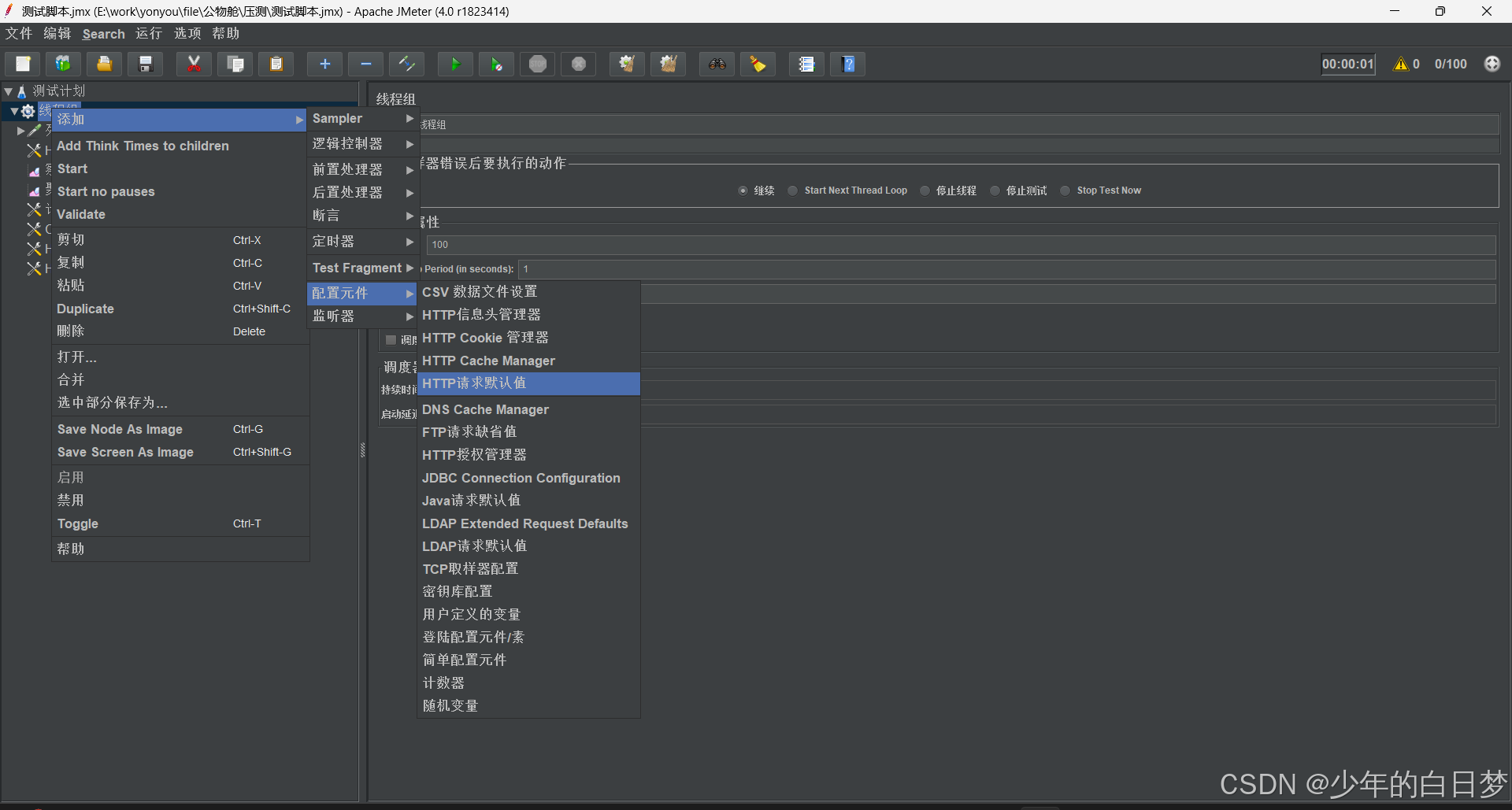Click the New test plan toolbar icon
Viewport: 1512px width, 810px height.
coord(23,64)
